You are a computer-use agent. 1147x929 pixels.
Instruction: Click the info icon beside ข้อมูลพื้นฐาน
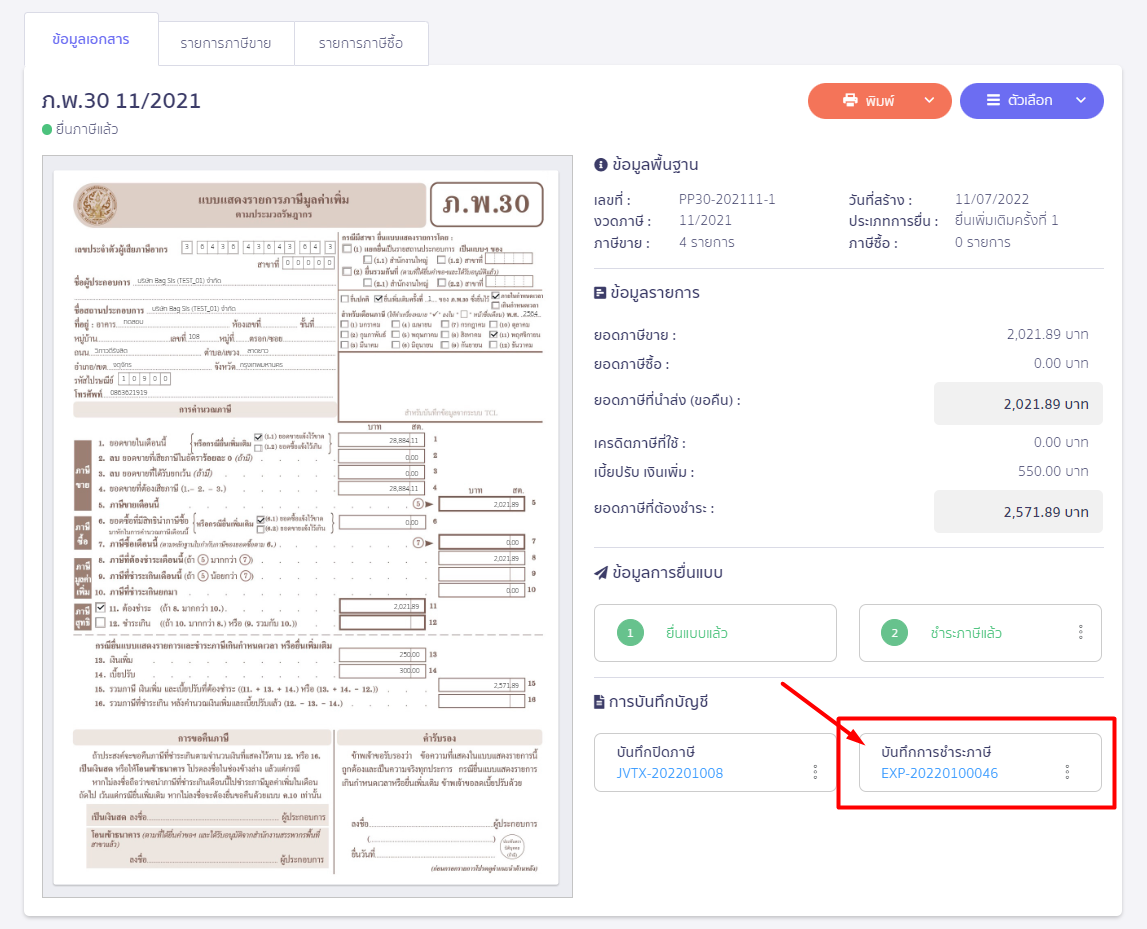[600, 165]
